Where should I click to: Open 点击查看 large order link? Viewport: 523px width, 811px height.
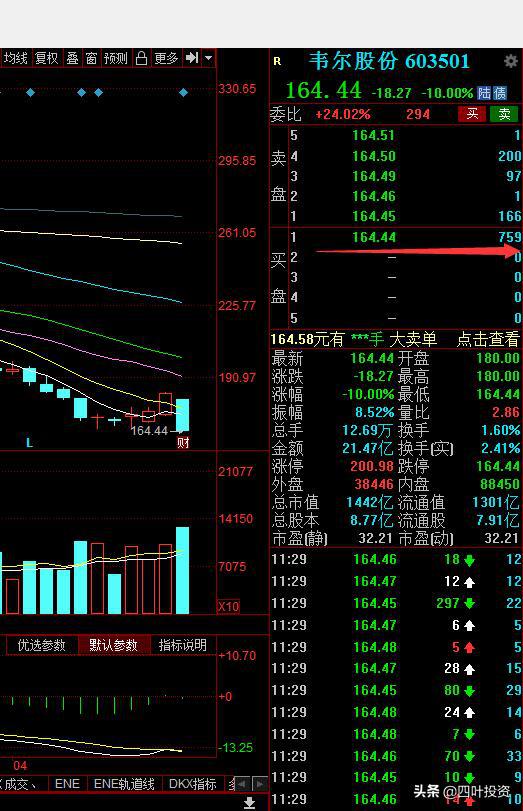tap(488, 339)
